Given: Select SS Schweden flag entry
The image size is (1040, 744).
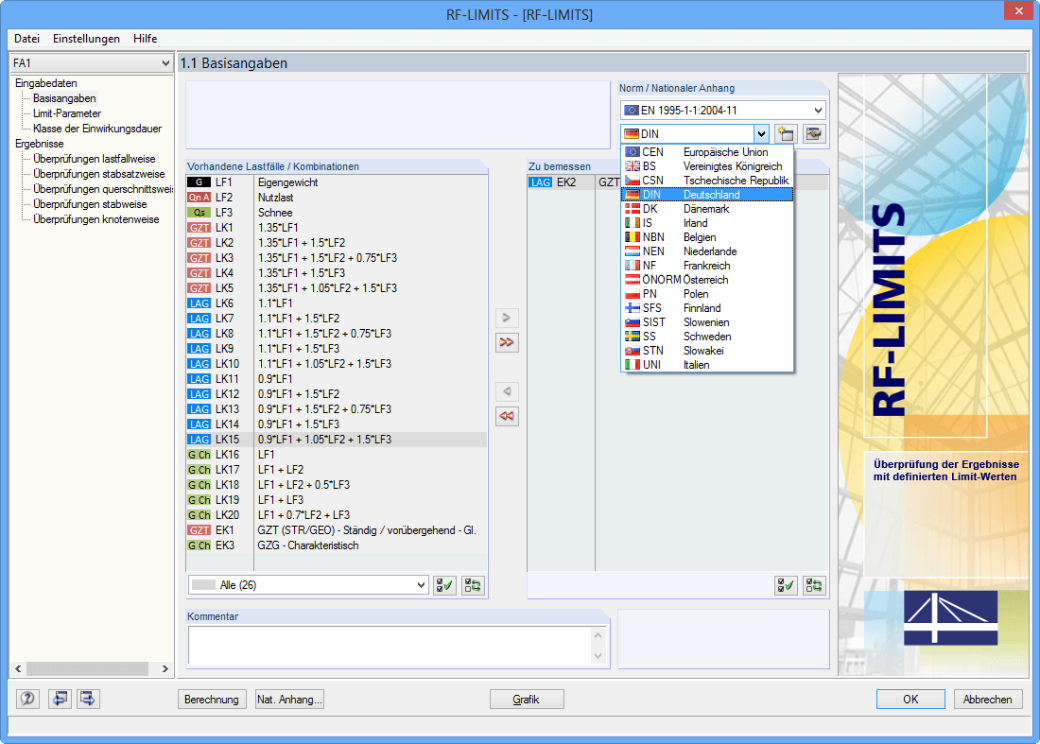Looking at the screenshot, I should pos(707,336).
